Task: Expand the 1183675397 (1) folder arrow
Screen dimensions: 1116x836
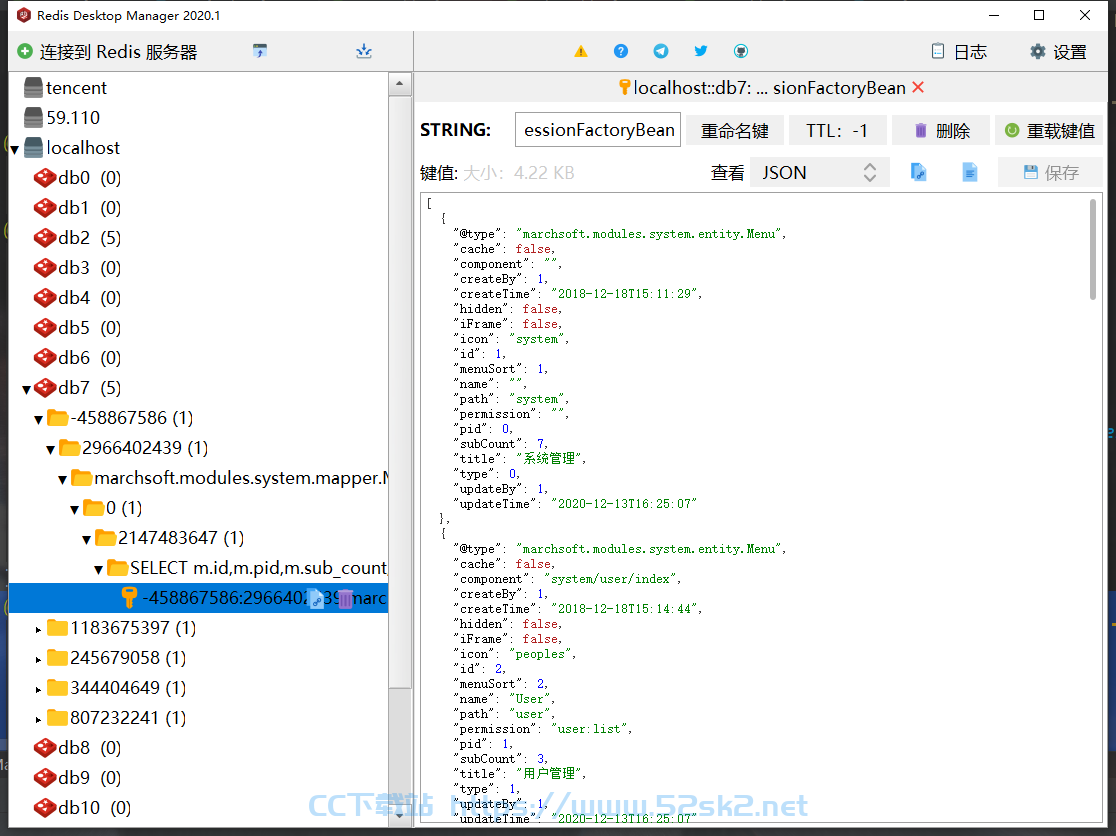Action: tap(38, 629)
